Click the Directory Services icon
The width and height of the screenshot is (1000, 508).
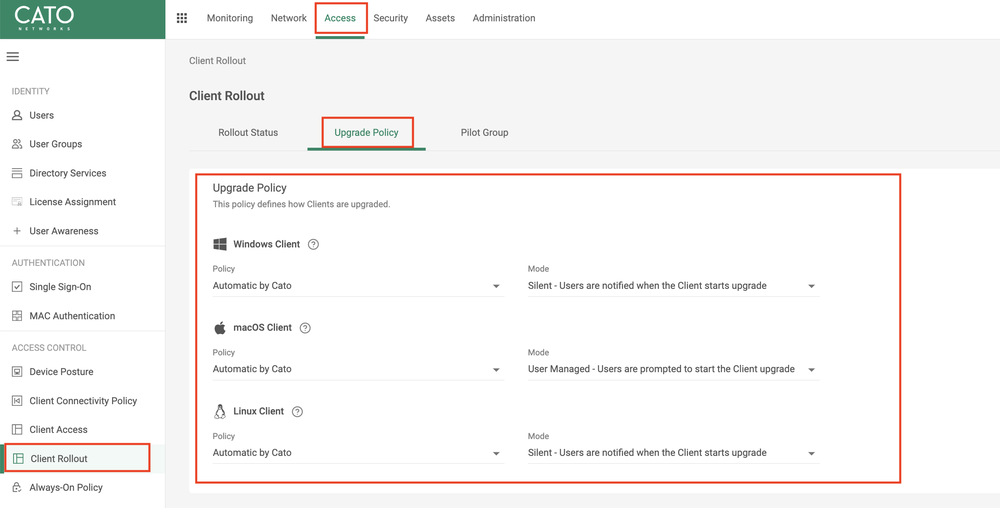click(x=17, y=173)
